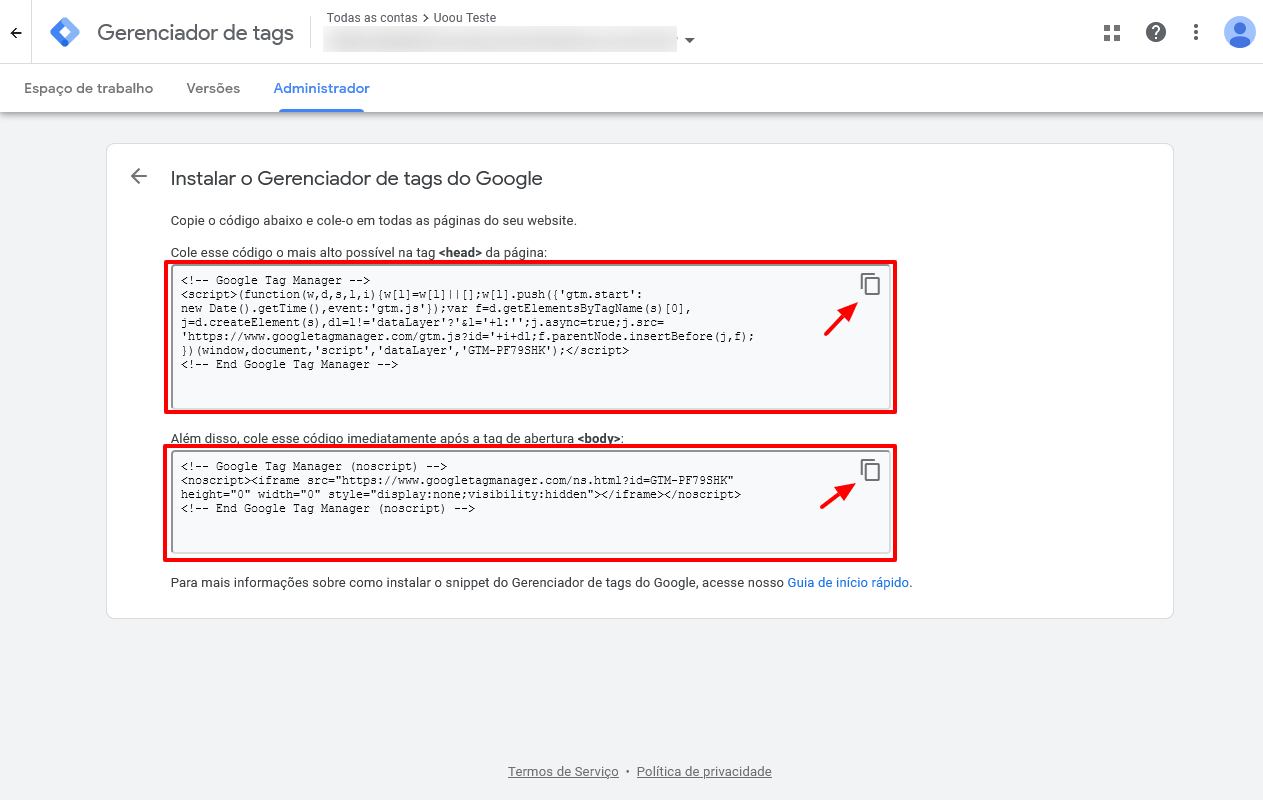Switch to Versões tab
Image resolution: width=1263 pixels, height=800 pixels.
[213, 88]
